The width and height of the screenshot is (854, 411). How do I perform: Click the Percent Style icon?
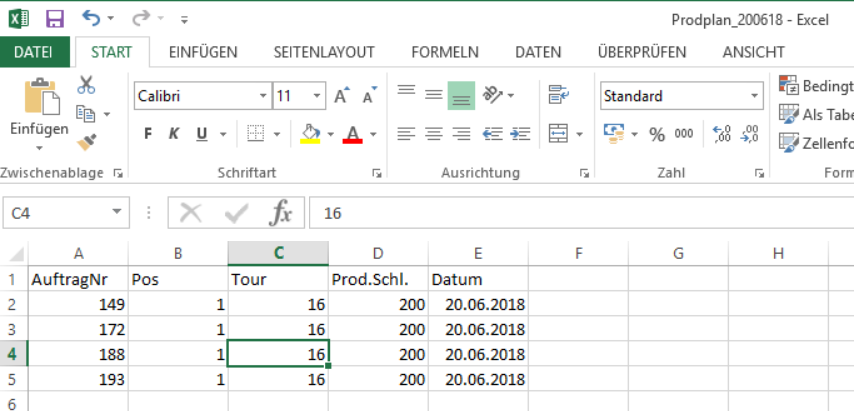click(x=657, y=133)
